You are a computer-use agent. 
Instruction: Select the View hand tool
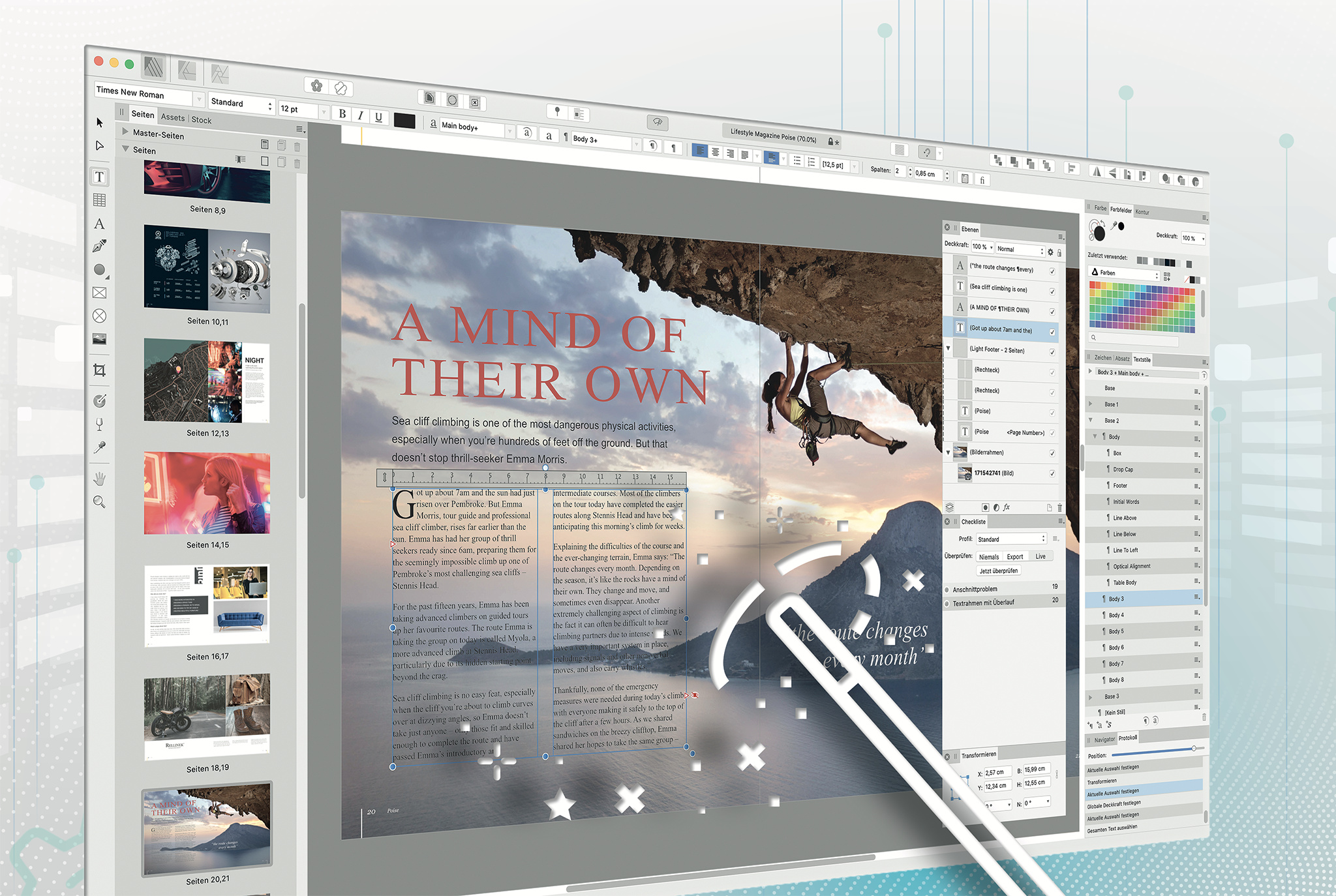pos(99,479)
